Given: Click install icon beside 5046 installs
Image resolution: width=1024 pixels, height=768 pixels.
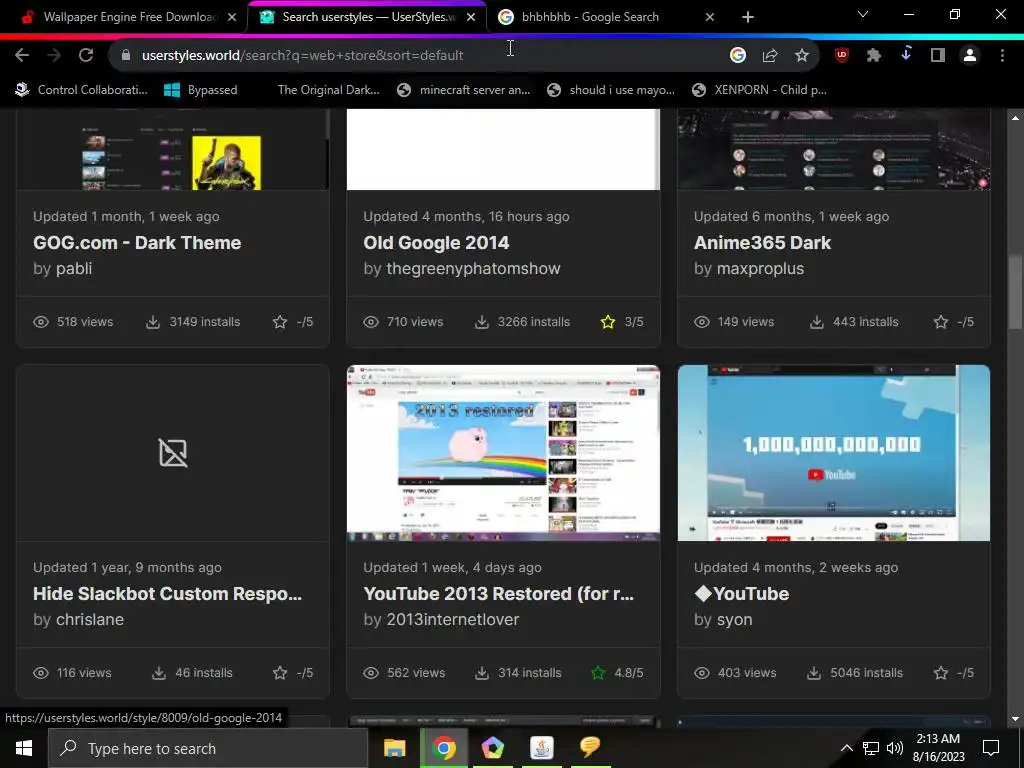Looking at the screenshot, I should [x=814, y=673].
